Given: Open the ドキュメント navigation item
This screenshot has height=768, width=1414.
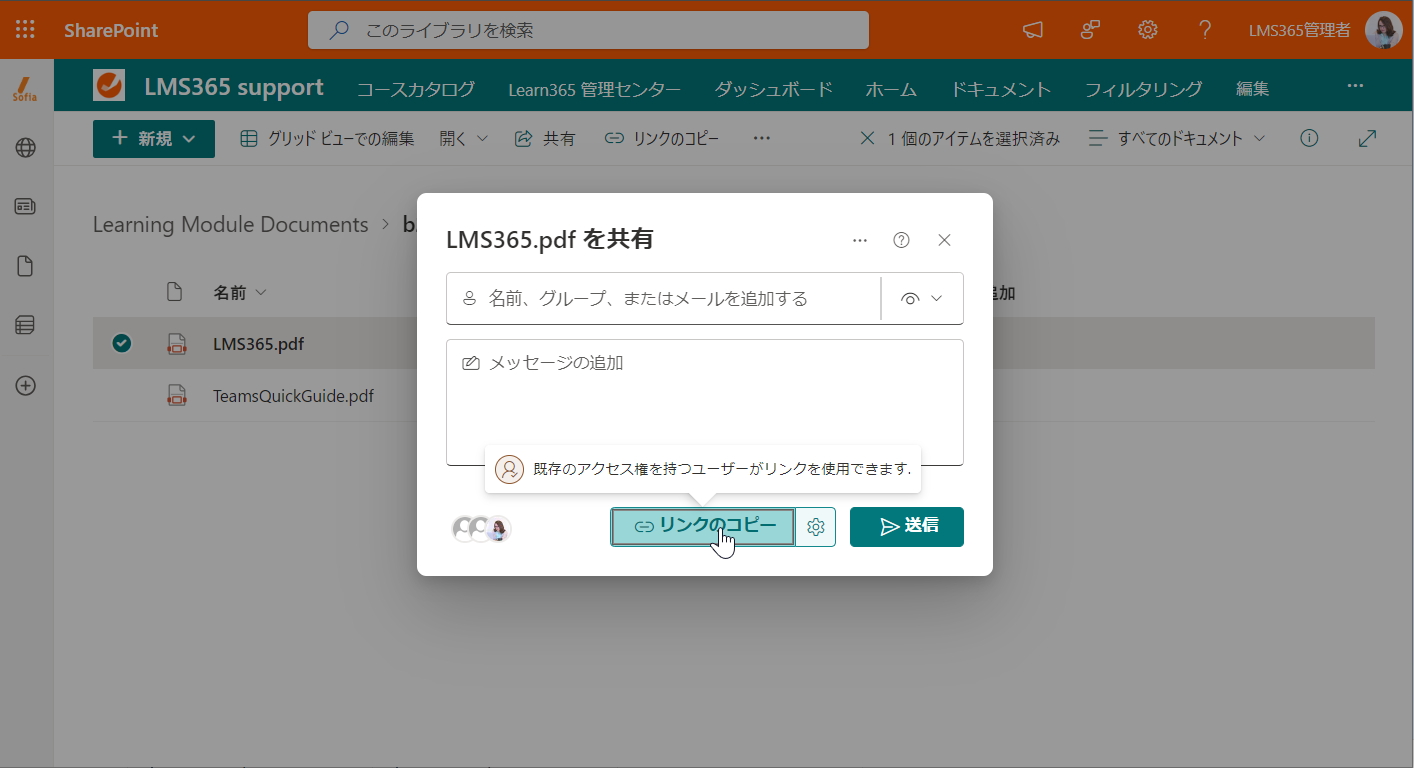Looking at the screenshot, I should click(1001, 89).
